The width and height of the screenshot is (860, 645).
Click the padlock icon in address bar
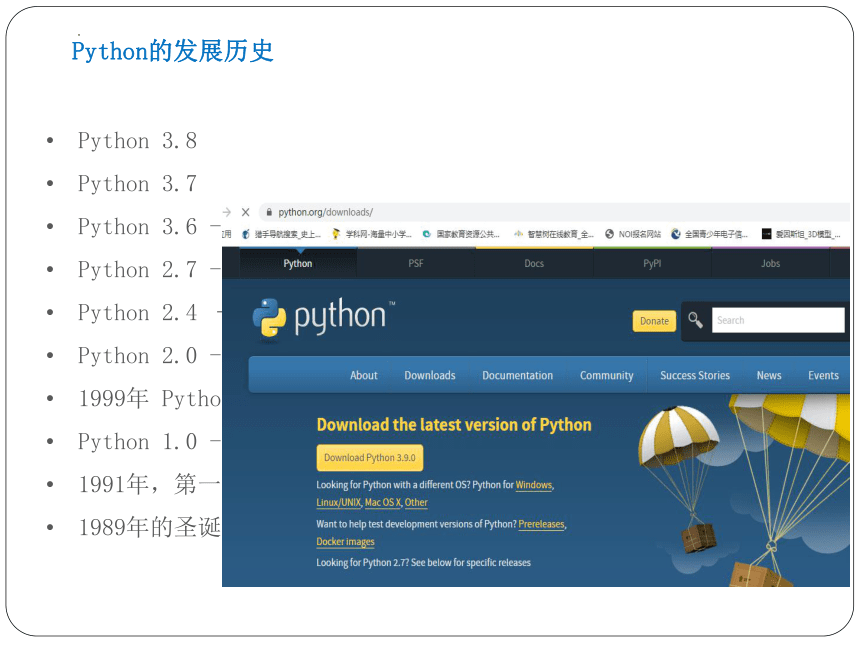(x=269, y=212)
